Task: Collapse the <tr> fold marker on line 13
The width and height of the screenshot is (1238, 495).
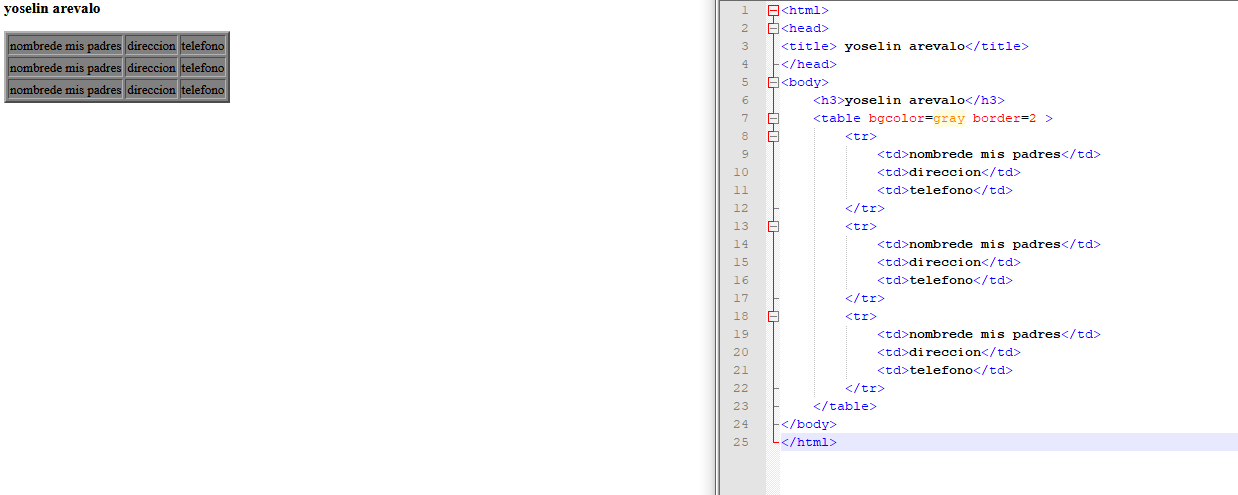Action: pos(773,226)
